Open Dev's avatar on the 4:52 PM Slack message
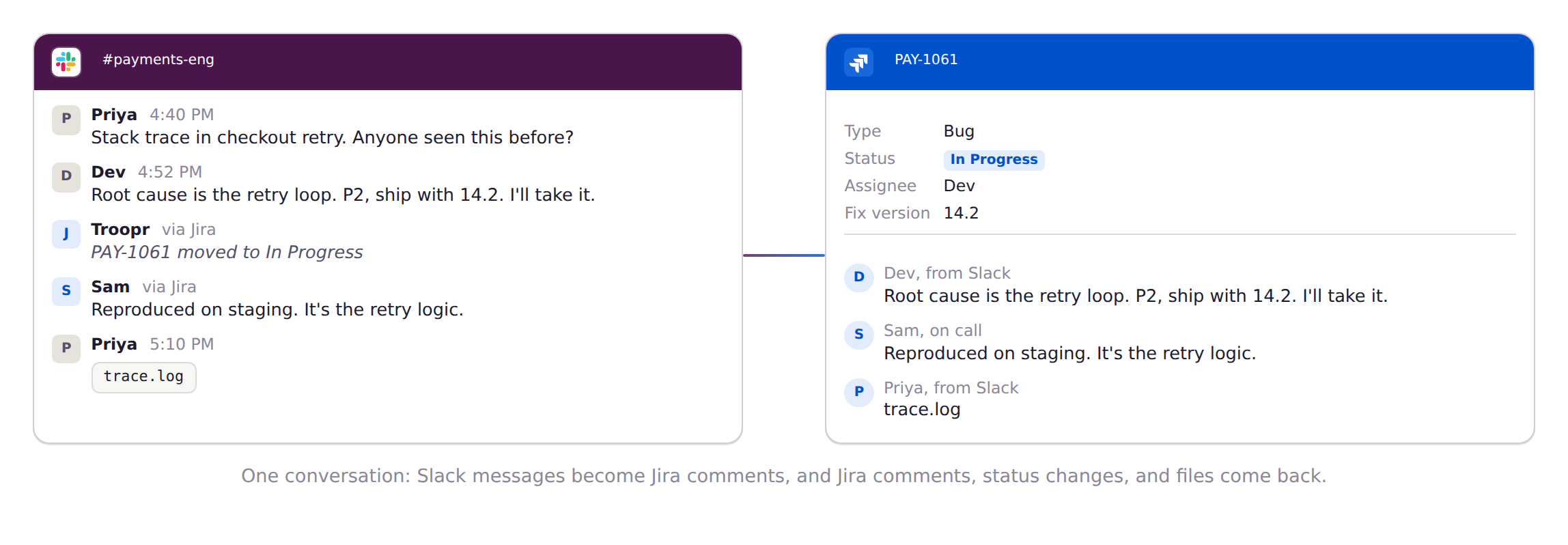Screen dimensions: 1568x545 [66, 178]
